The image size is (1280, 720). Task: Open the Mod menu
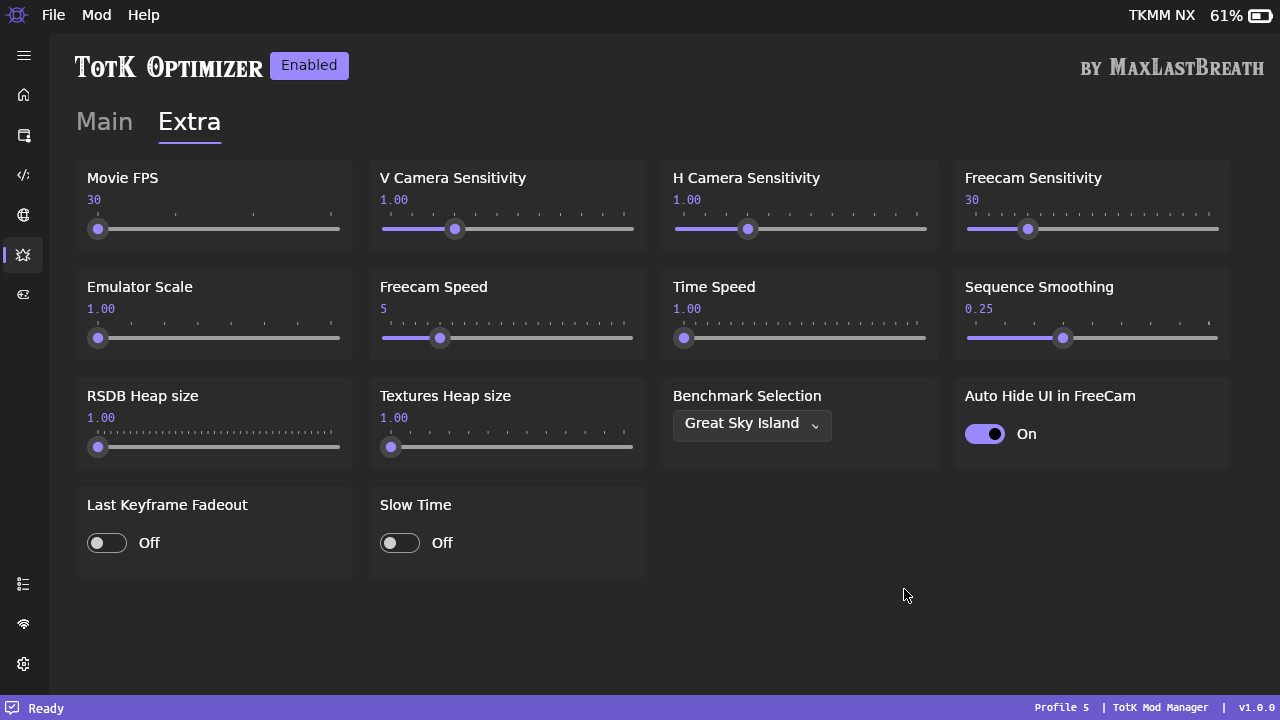click(x=96, y=15)
